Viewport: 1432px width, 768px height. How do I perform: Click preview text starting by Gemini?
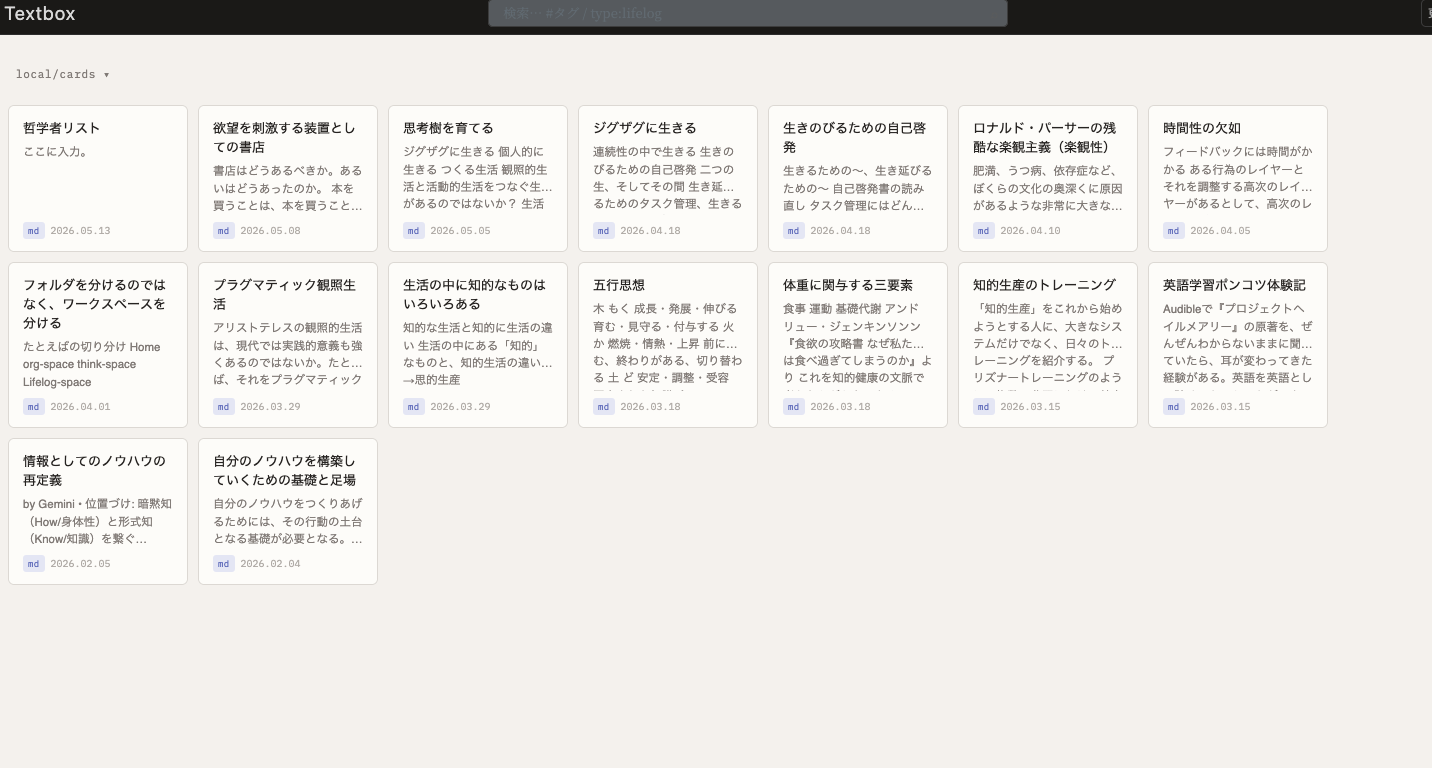[98, 521]
